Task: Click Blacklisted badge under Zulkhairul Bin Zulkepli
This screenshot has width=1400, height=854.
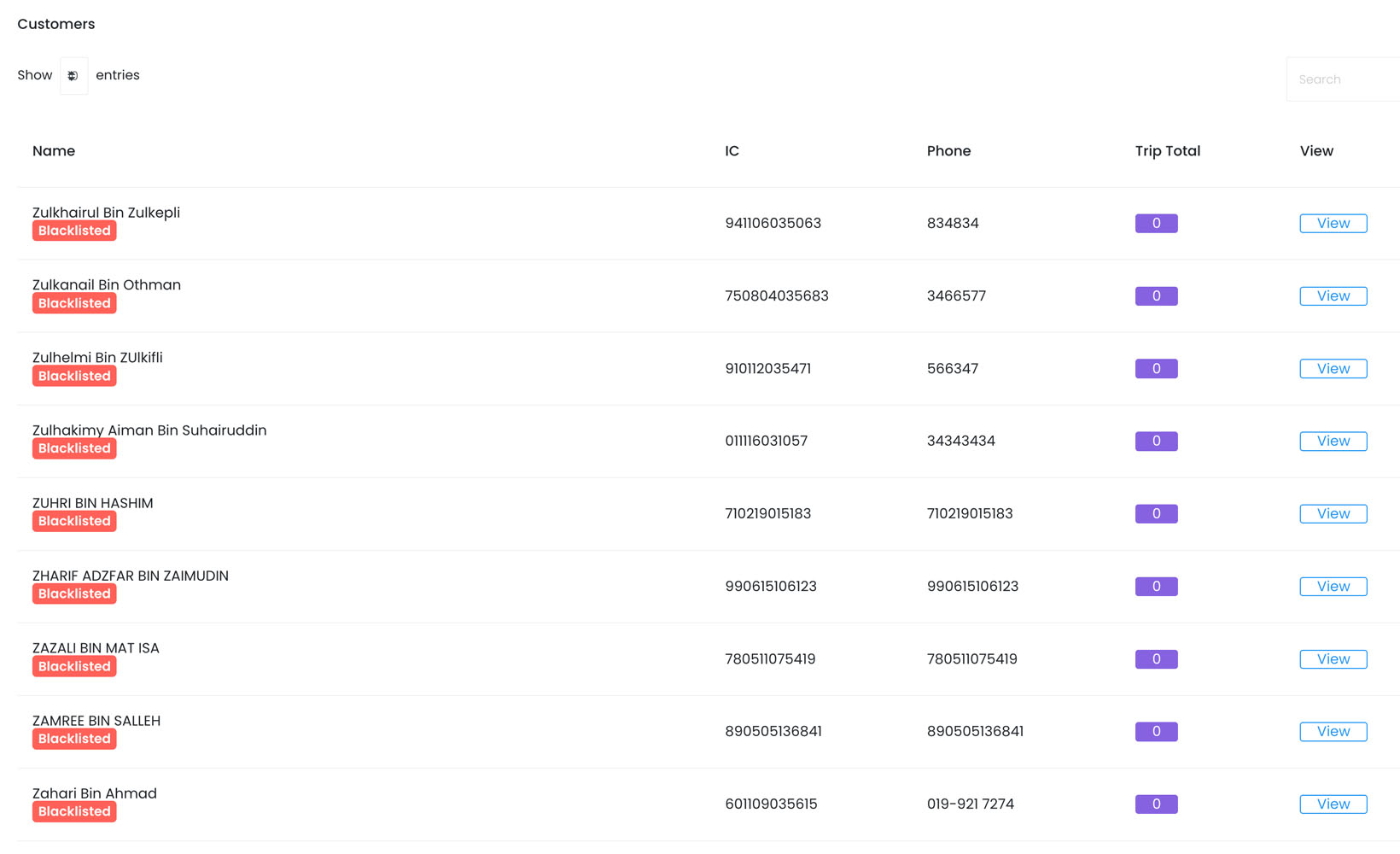Action: coord(74,231)
